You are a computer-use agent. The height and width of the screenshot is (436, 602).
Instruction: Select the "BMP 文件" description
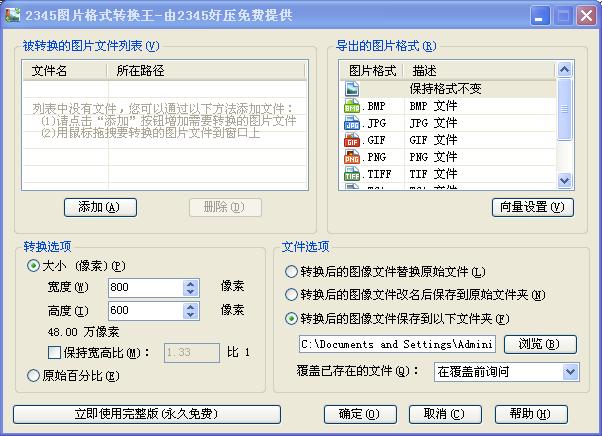(433, 106)
